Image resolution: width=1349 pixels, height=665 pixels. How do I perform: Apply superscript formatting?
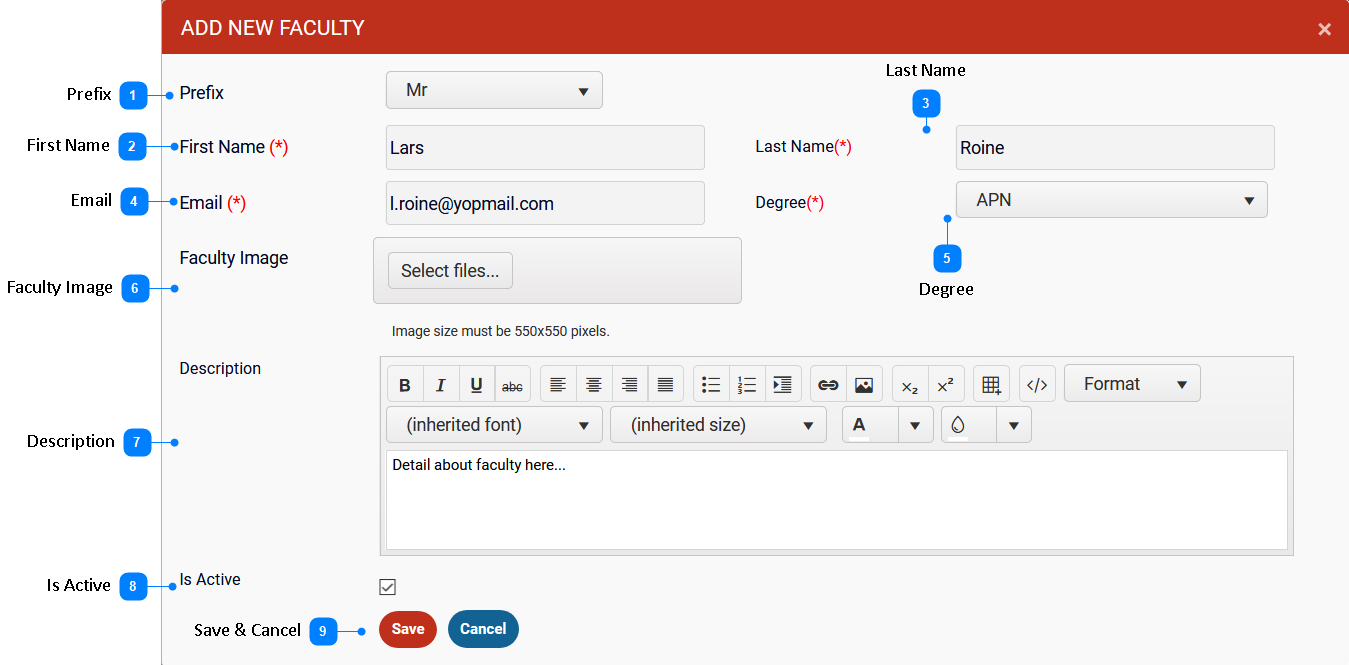(x=945, y=385)
